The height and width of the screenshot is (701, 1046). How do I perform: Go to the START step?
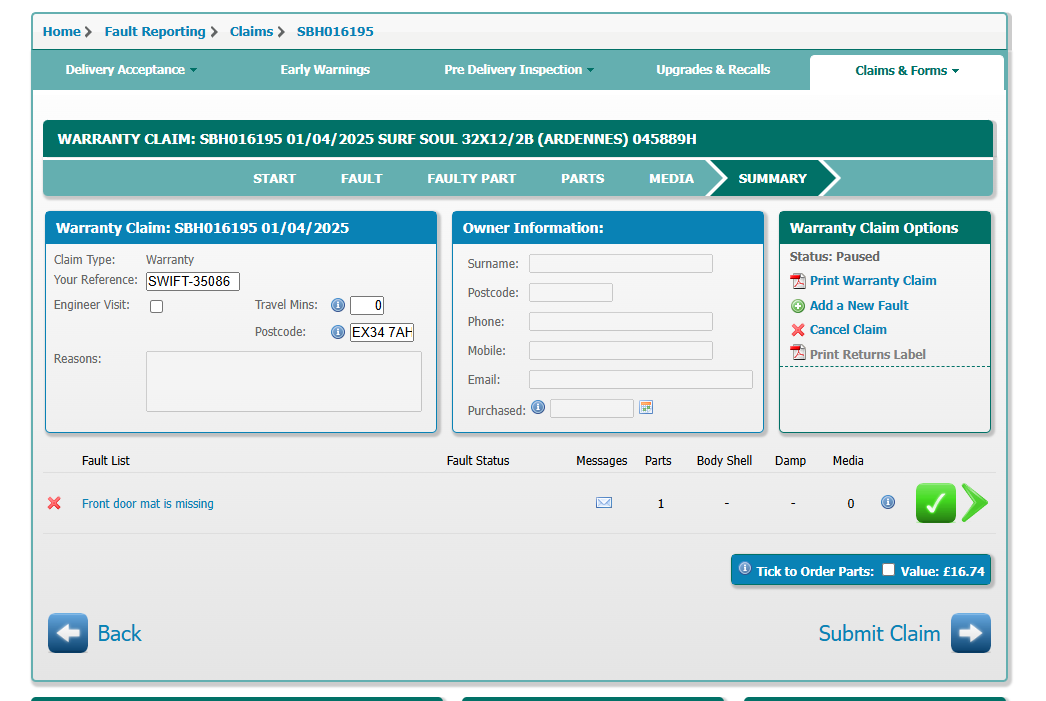[x=274, y=178]
